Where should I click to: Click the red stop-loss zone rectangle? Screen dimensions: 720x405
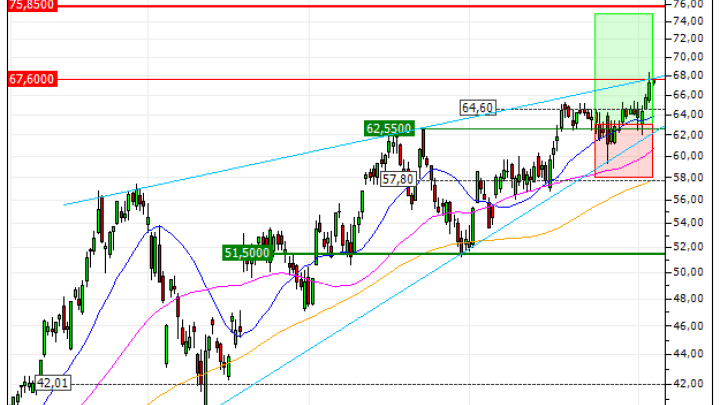(x=624, y=151)
